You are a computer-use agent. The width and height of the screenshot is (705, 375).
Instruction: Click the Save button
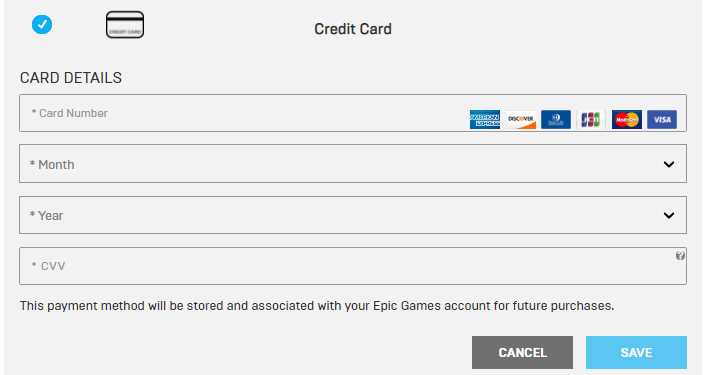coord(636,353)
